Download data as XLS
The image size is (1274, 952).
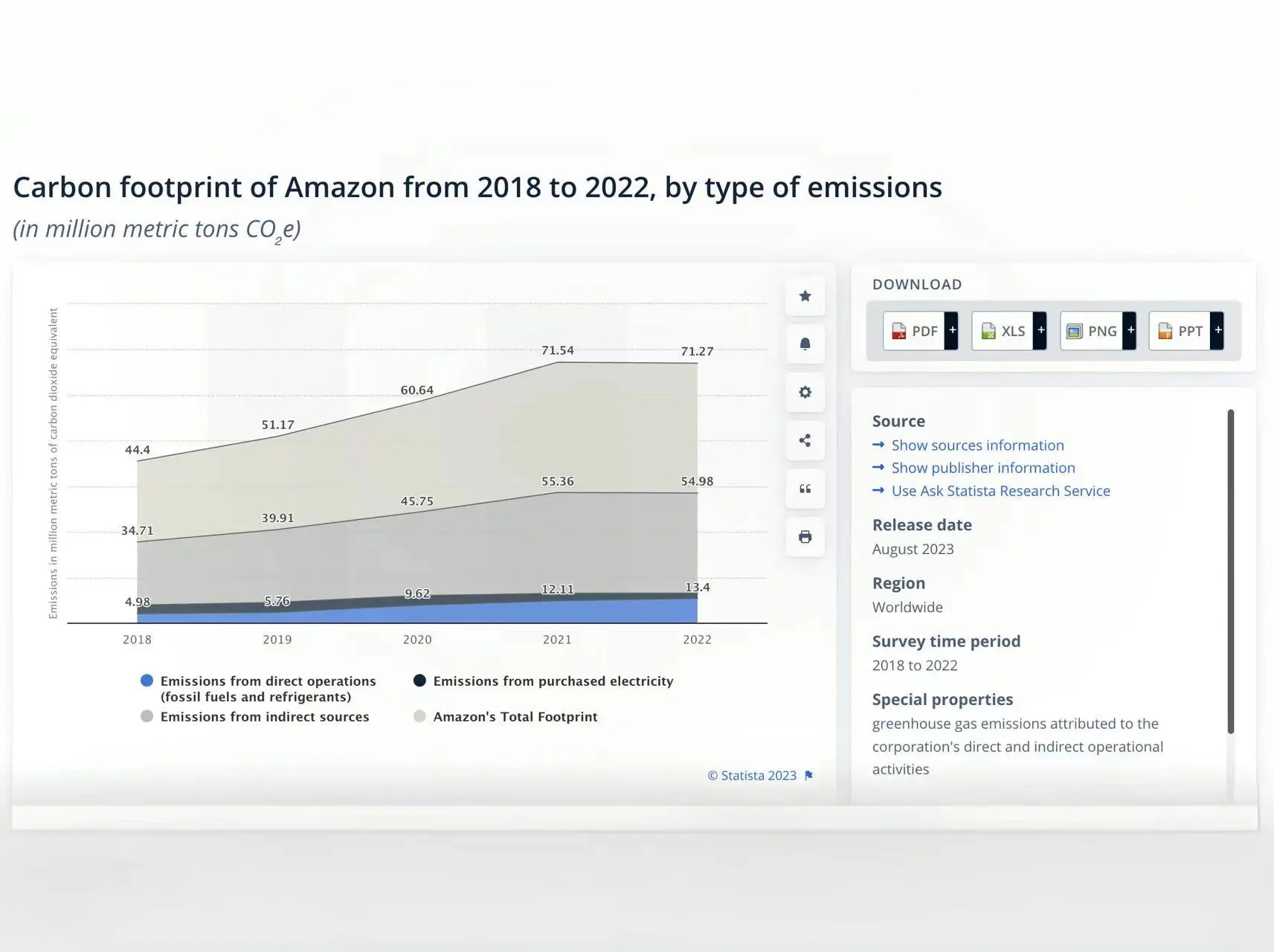click(1003, 331)
